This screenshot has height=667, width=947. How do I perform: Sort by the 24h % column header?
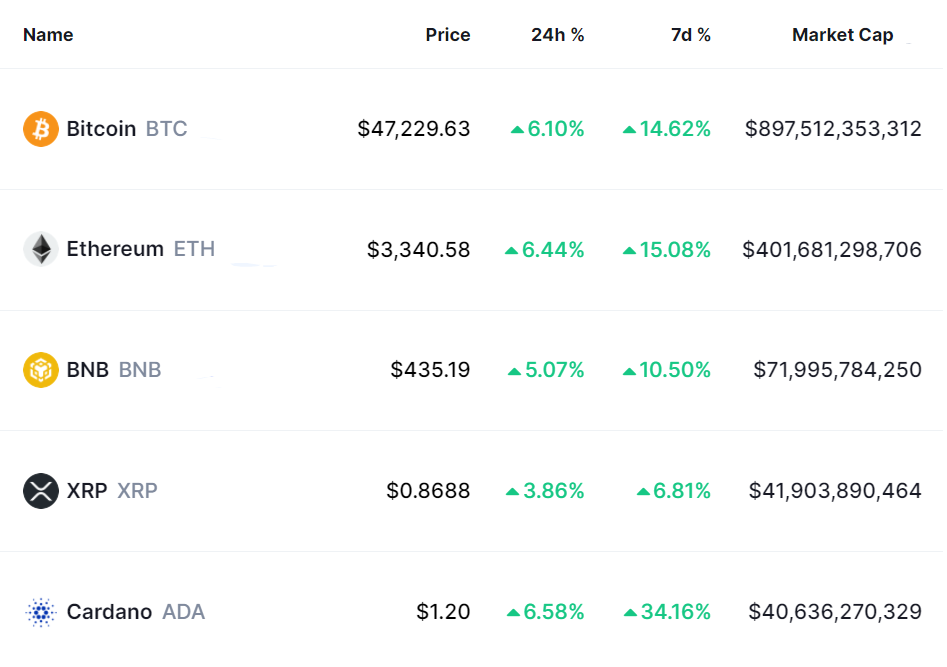(557, 35)
